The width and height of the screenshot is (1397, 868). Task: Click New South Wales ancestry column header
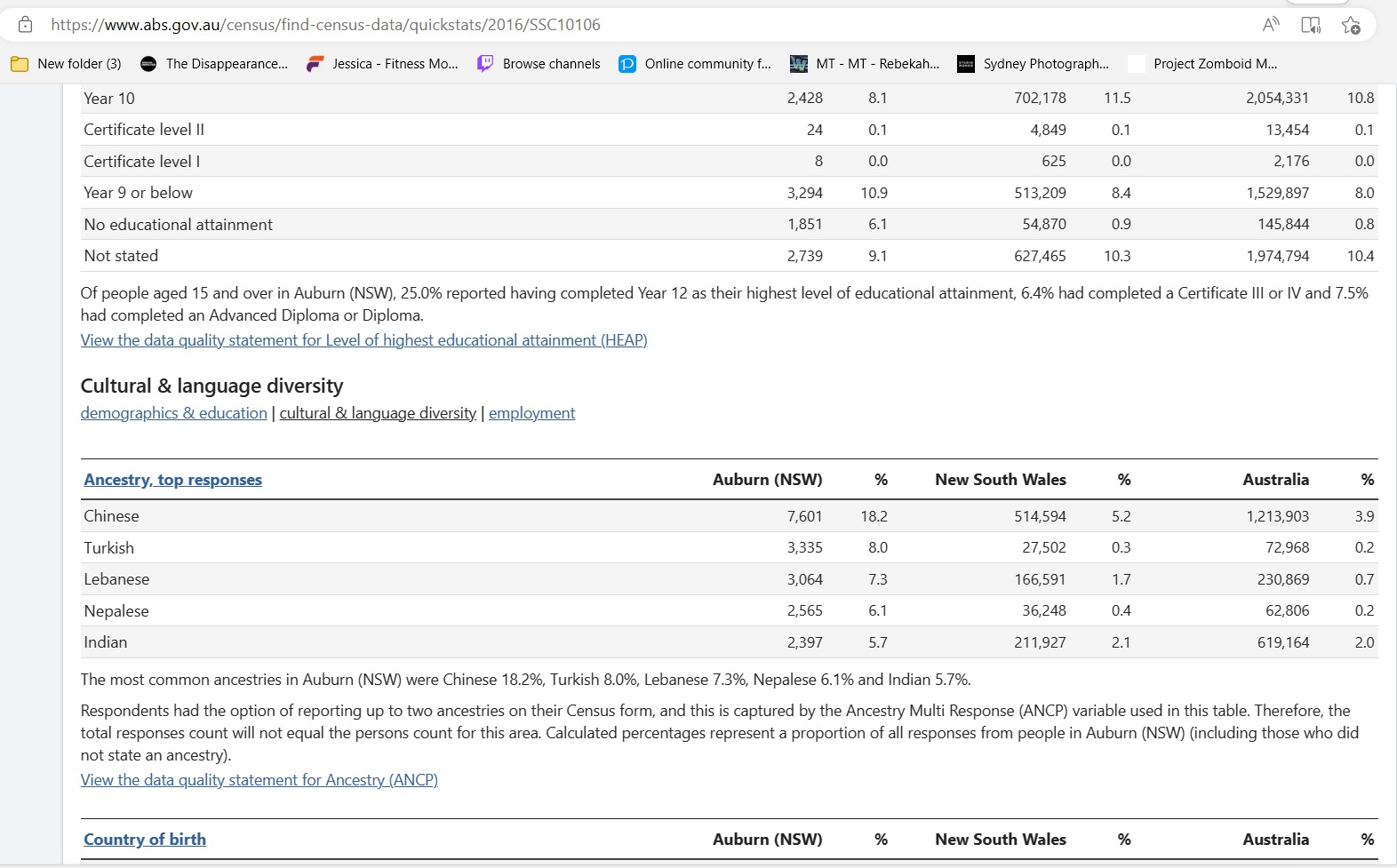pos(1001,480)
